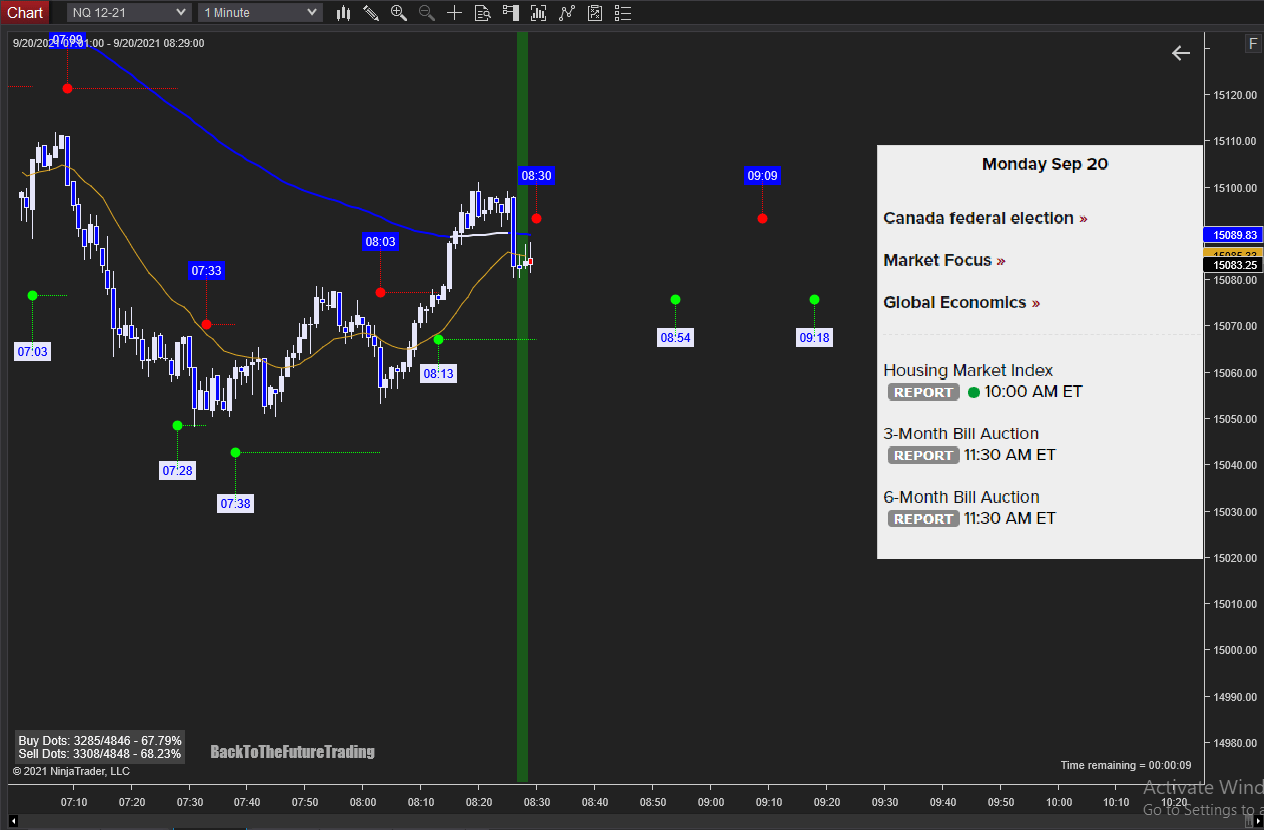This screenshot has height=830, width=1264.
Task: Open the data box icon
Action: (483, 13)
